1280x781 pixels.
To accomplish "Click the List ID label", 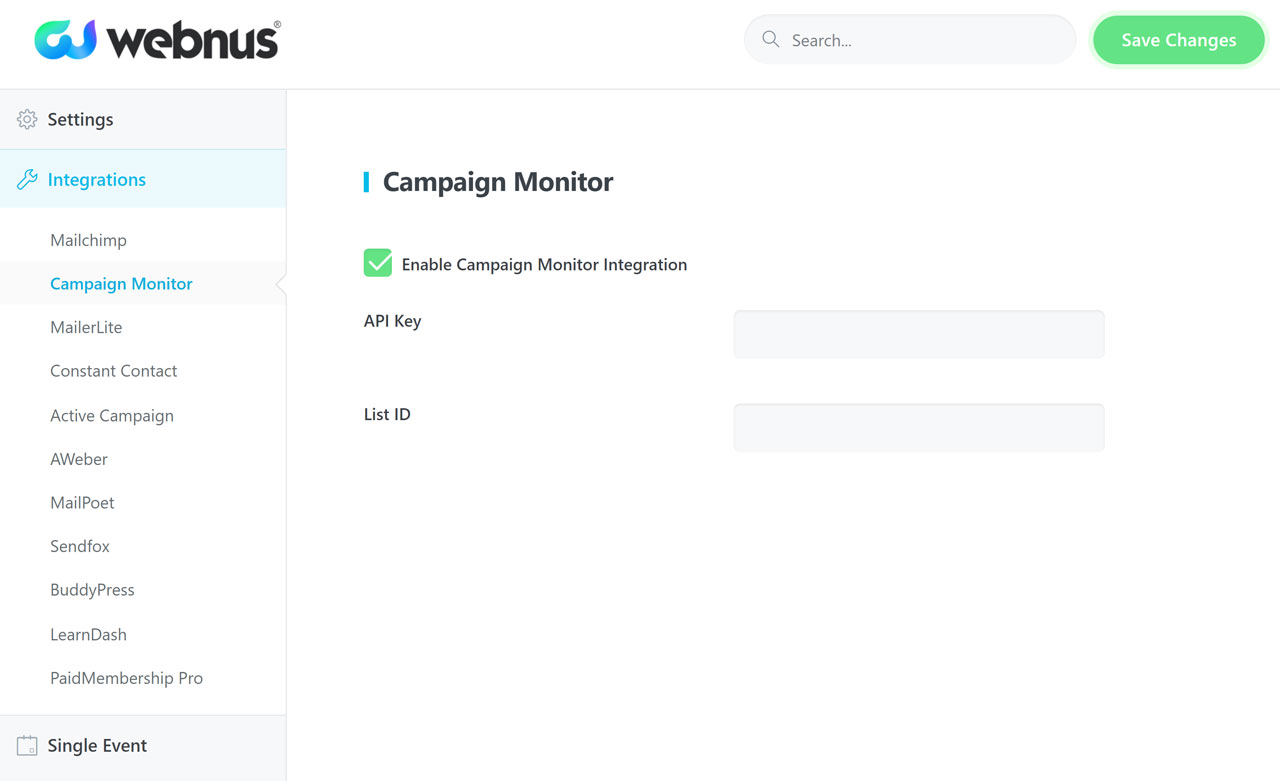I will pos(387,414).
